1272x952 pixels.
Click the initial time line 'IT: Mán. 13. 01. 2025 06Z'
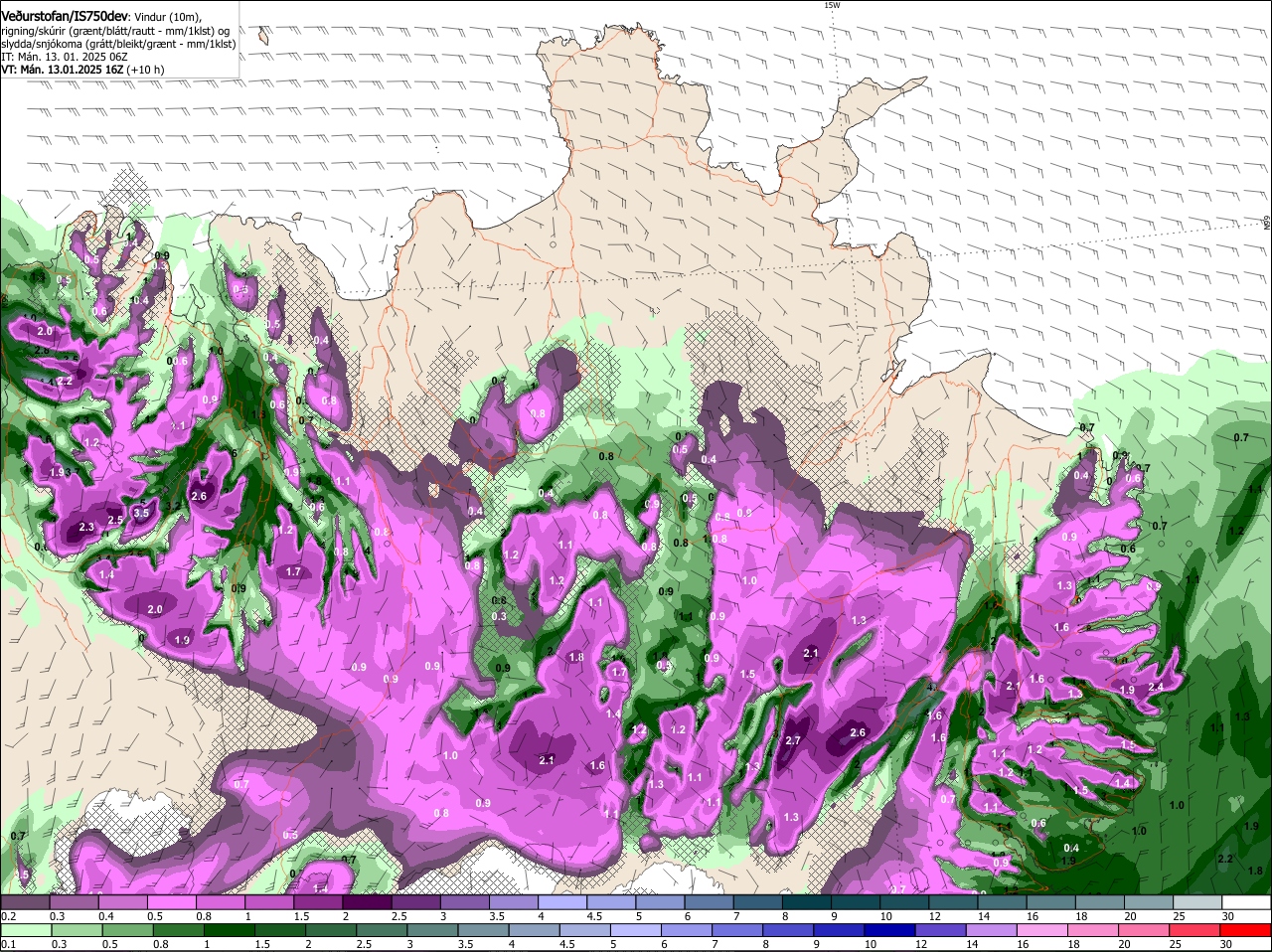64,57
